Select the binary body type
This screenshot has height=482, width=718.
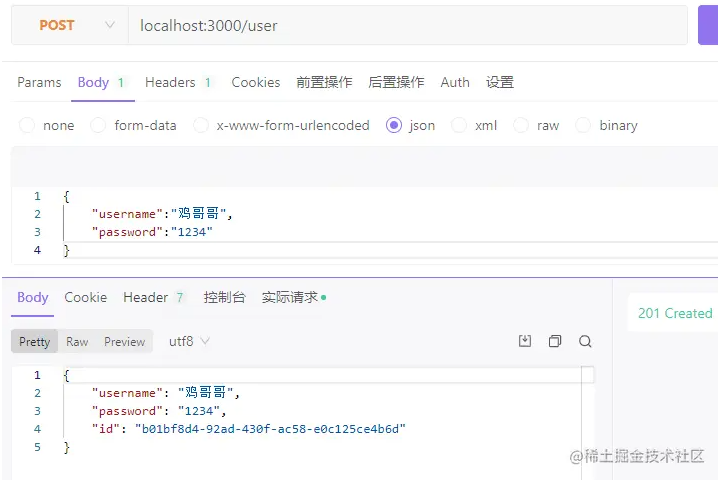[x=606, y=125]
